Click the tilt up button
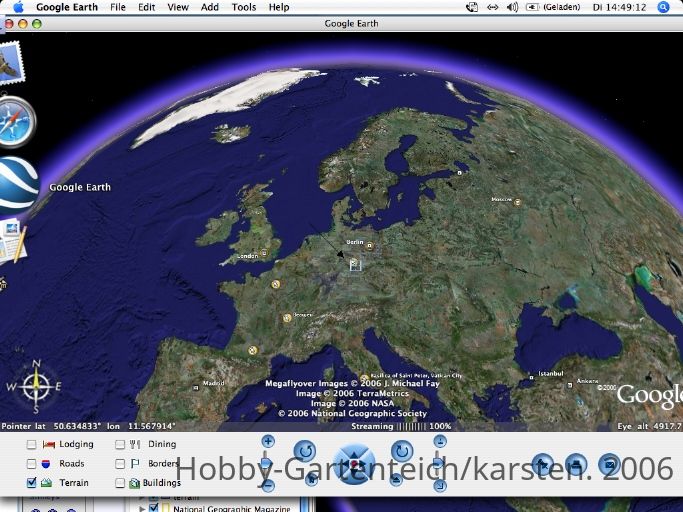This screenshot has height=512, width=683. (440, 441)
